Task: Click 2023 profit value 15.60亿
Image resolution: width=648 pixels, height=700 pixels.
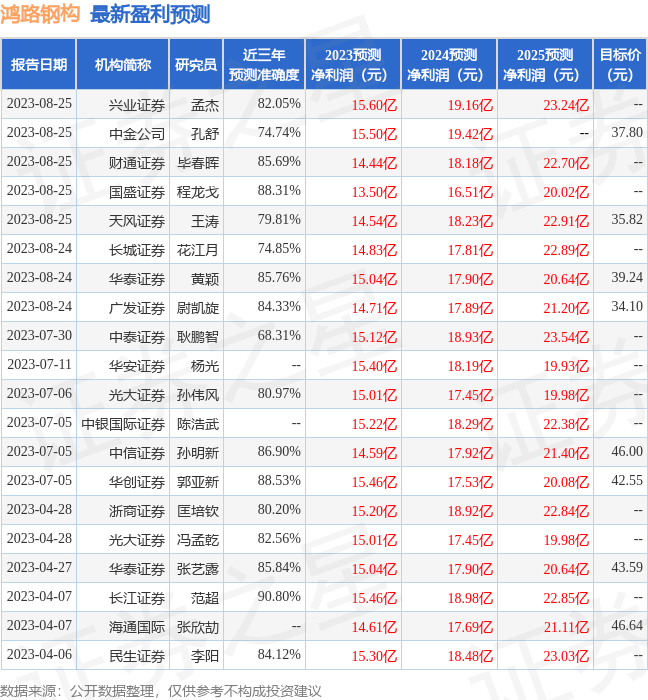Action: [x=374, y=105]
